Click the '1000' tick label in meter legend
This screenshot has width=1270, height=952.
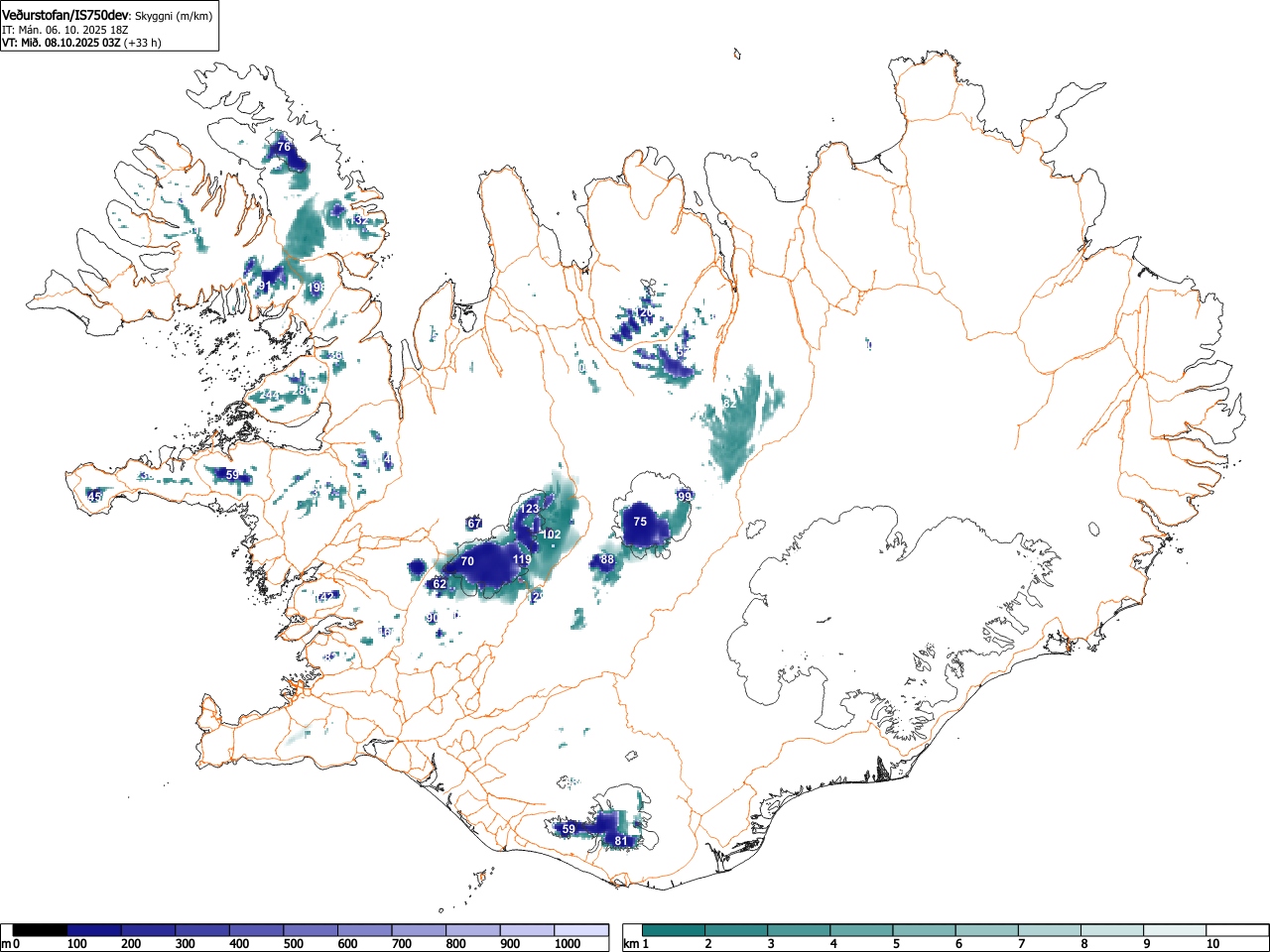[x=568, y=944]
